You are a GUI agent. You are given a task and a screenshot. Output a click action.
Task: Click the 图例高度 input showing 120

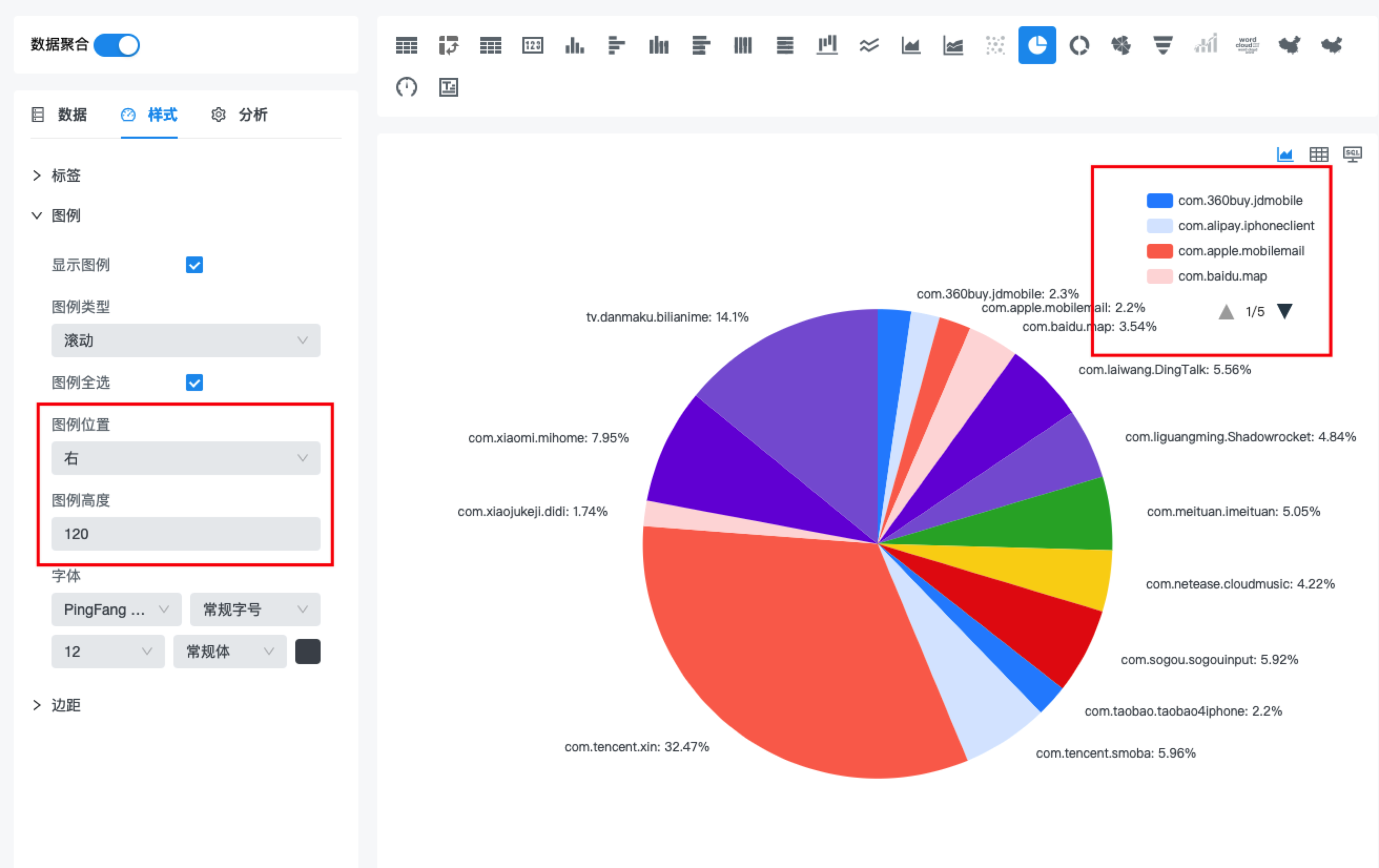coord(186,534)
